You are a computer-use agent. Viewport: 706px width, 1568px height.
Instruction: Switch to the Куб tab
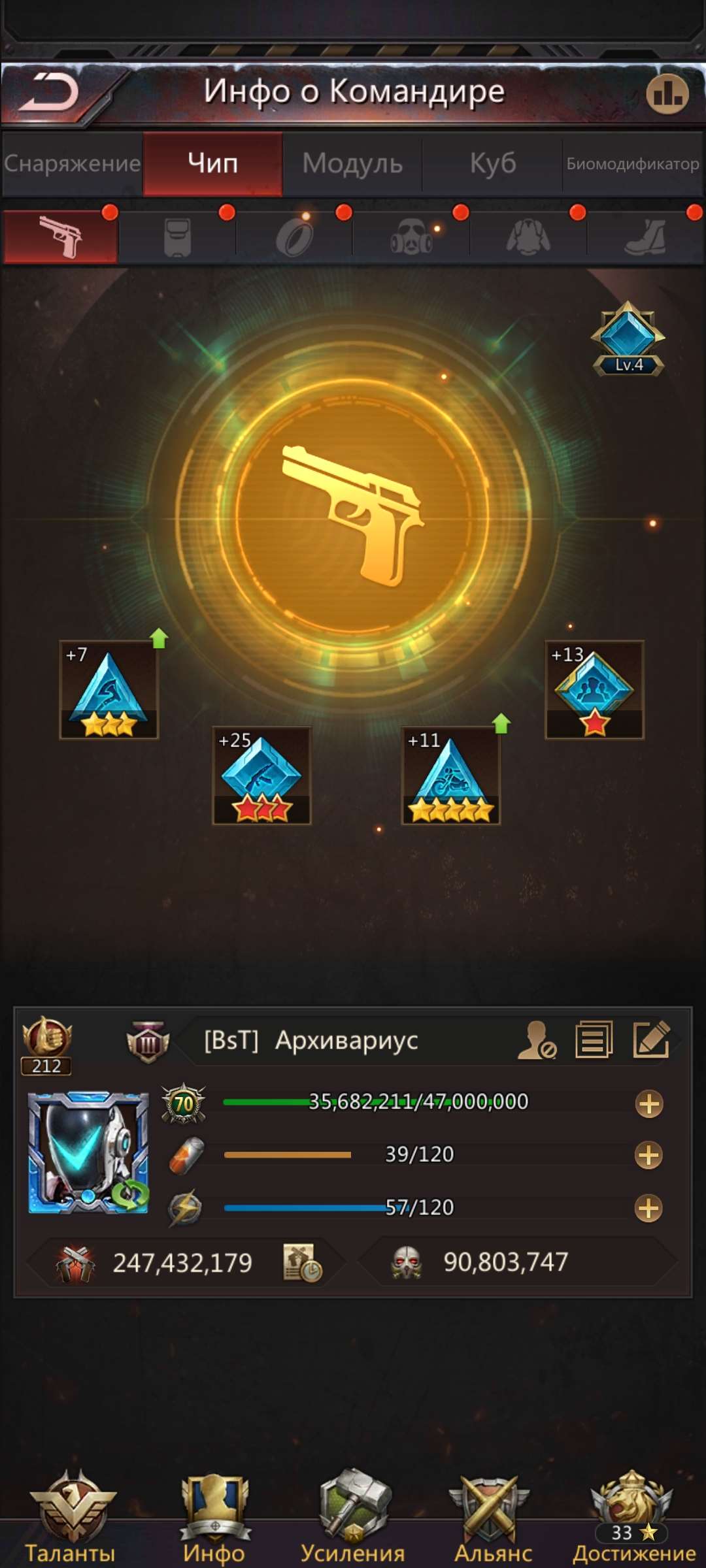coord(493,163)
